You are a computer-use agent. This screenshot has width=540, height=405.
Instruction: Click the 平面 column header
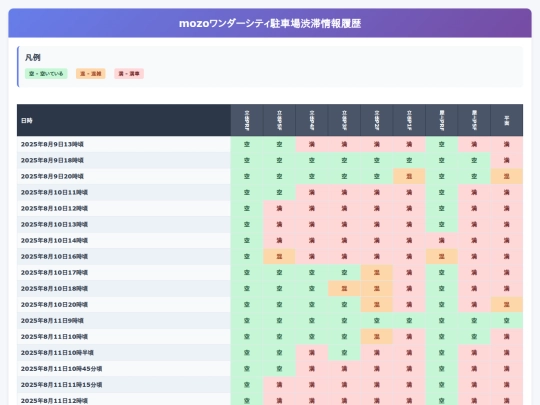(x=507, y=120)
